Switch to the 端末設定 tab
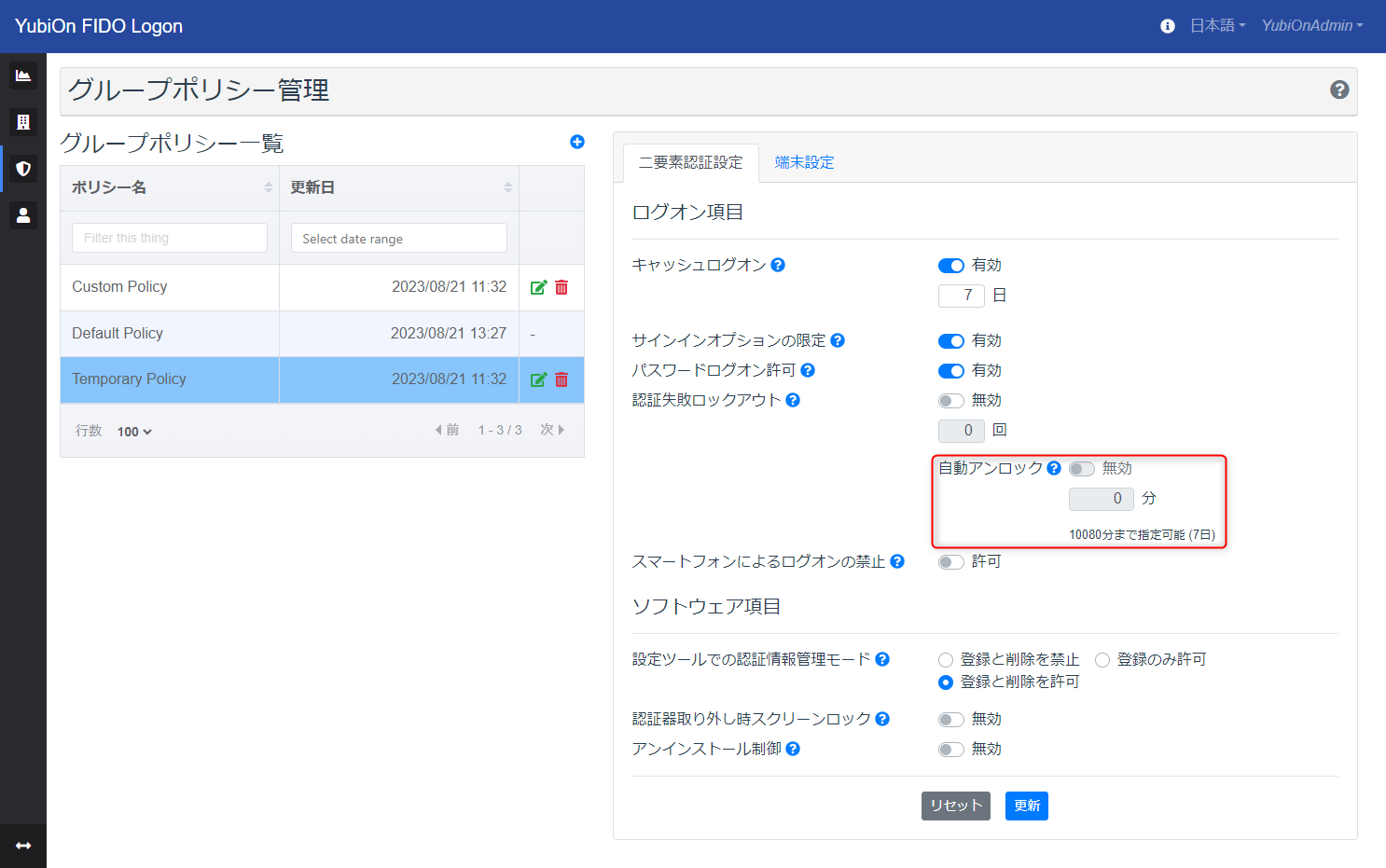This screenshot has height=868, width=1386. (x=804, y=162)
